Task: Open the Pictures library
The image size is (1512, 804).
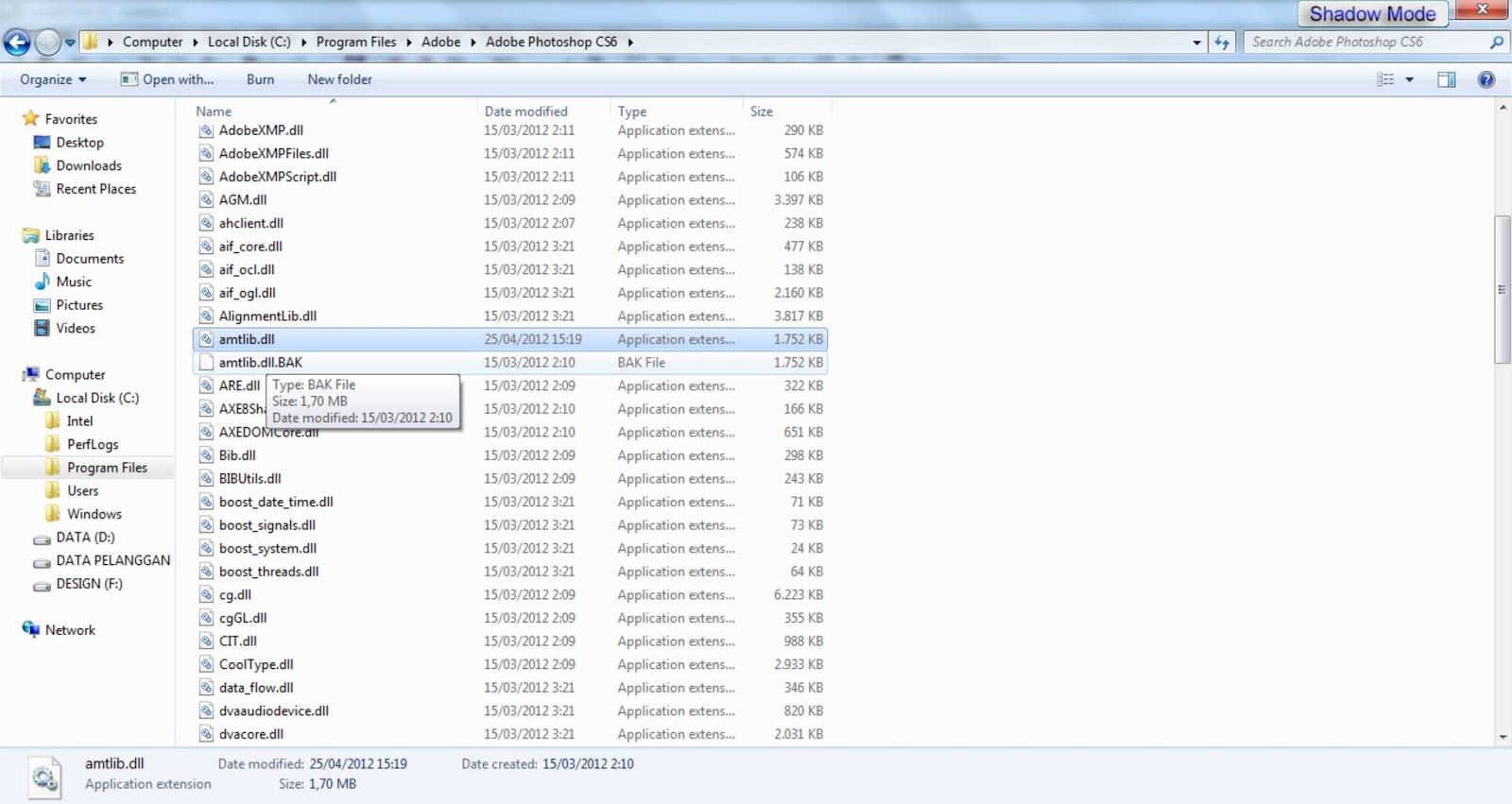Action: [x=79, y=305]
